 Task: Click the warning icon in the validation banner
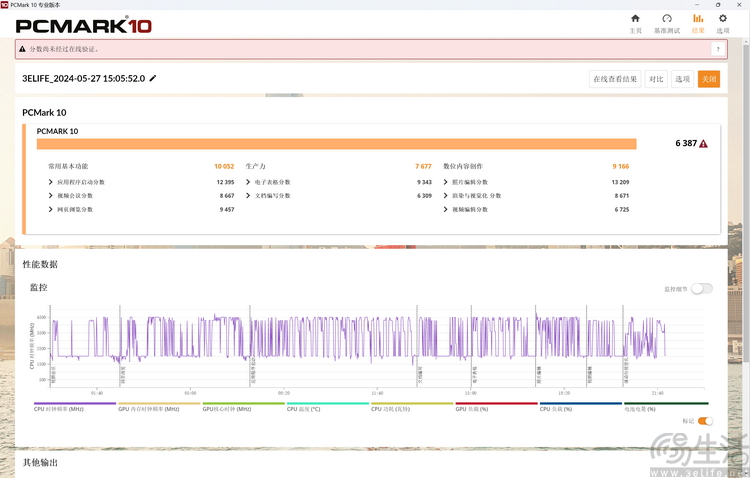22,49
